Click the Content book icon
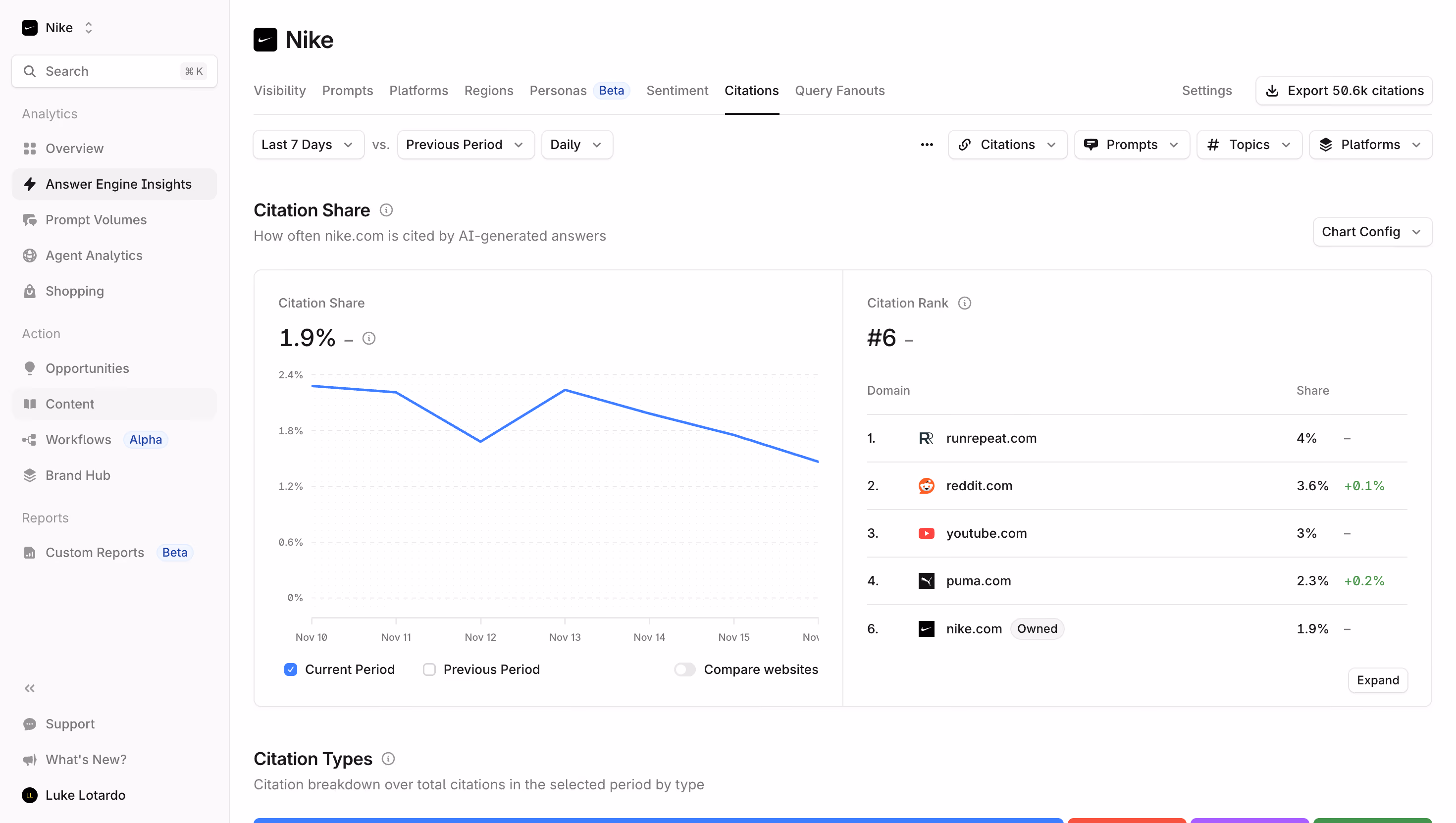Screen dimensions: 1456x823 coord(29,404)
